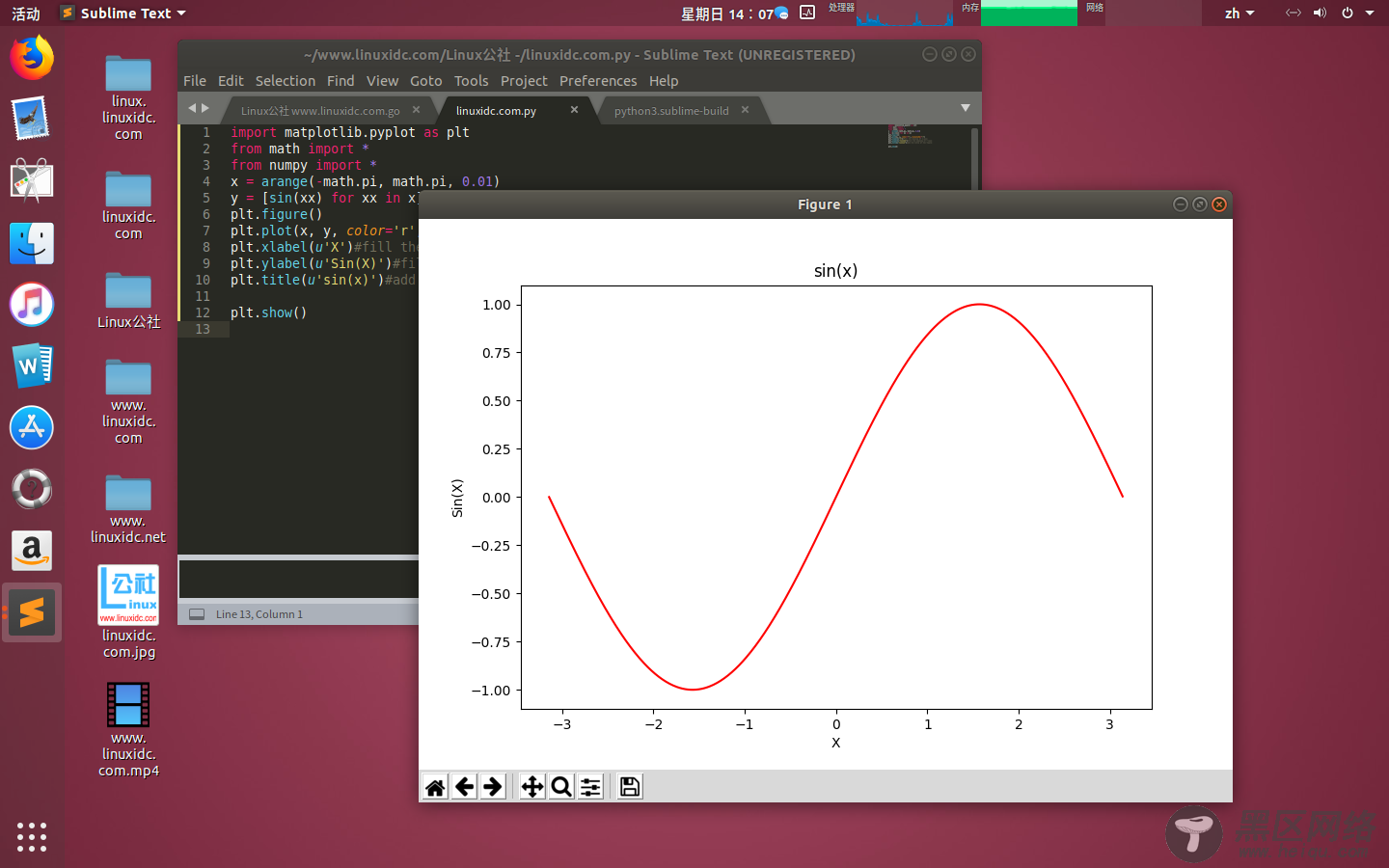
Task: Click the Save figure floppy disk icon
Action: click(630, 787)
